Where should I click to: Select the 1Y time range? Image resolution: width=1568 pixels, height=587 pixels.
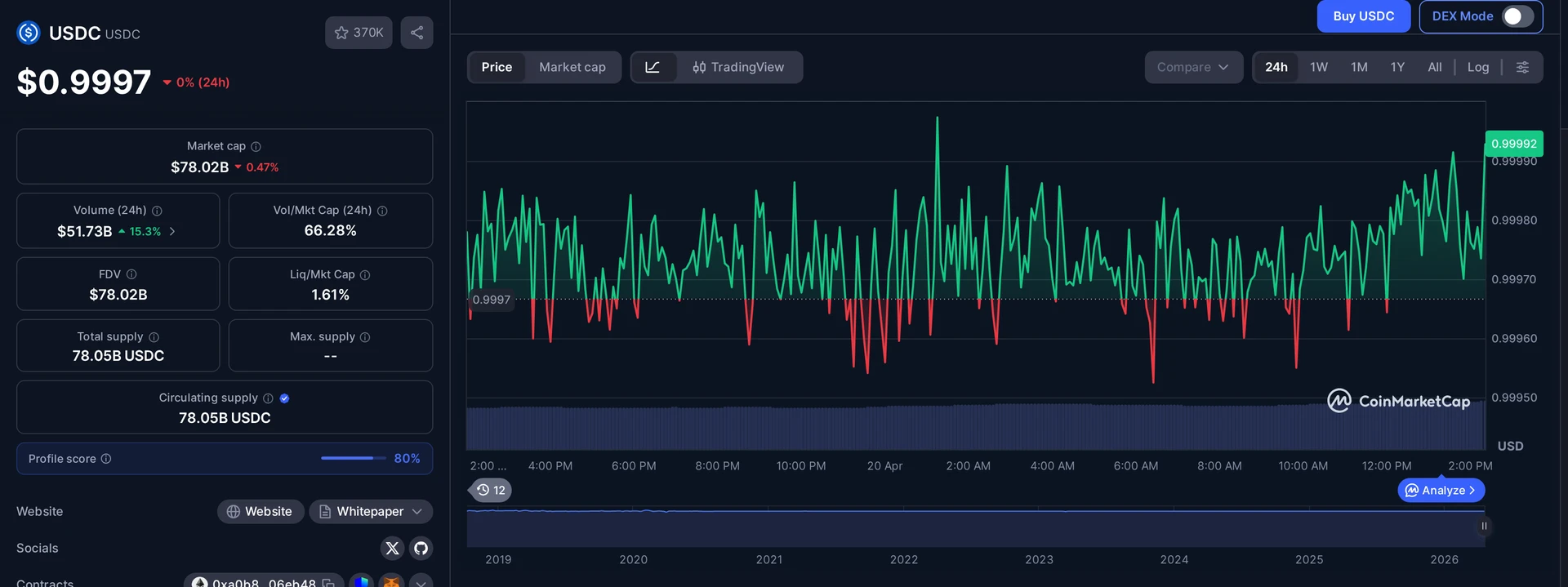(1397, 67)
